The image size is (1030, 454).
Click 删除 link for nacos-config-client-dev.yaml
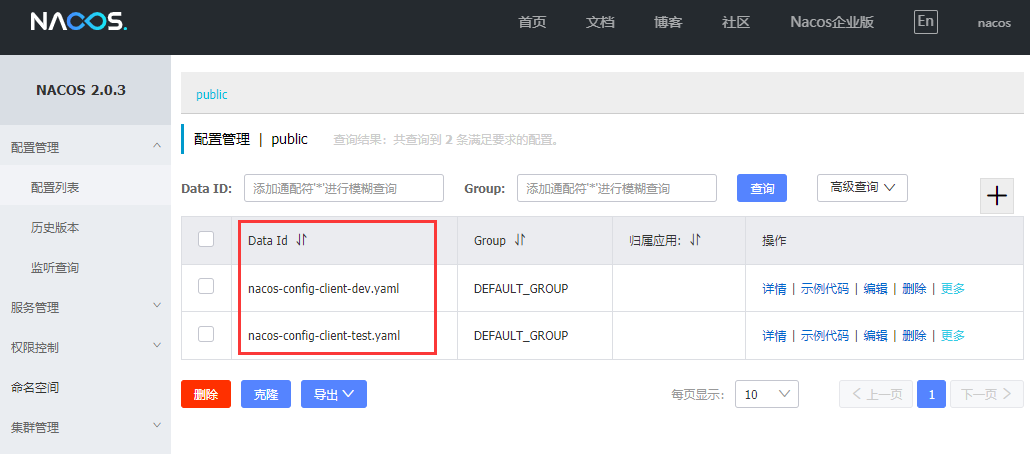914,288
